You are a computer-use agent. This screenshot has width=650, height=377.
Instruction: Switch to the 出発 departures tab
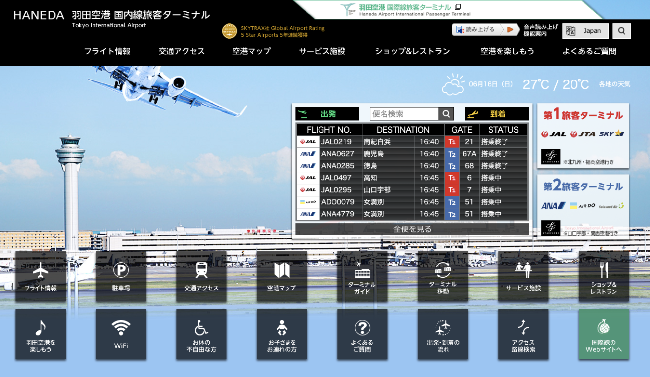(x=327, y=114)
